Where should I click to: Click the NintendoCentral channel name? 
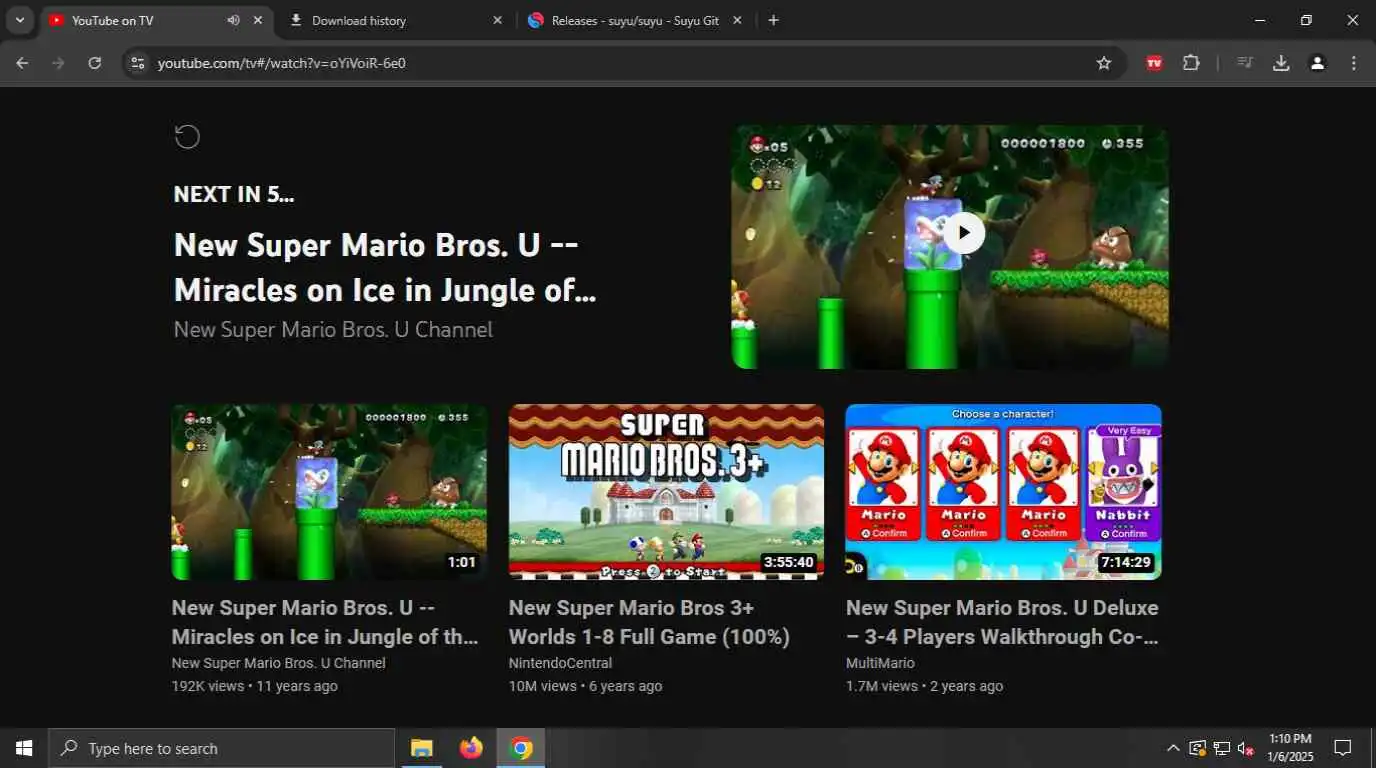click(x=560, y=663)
